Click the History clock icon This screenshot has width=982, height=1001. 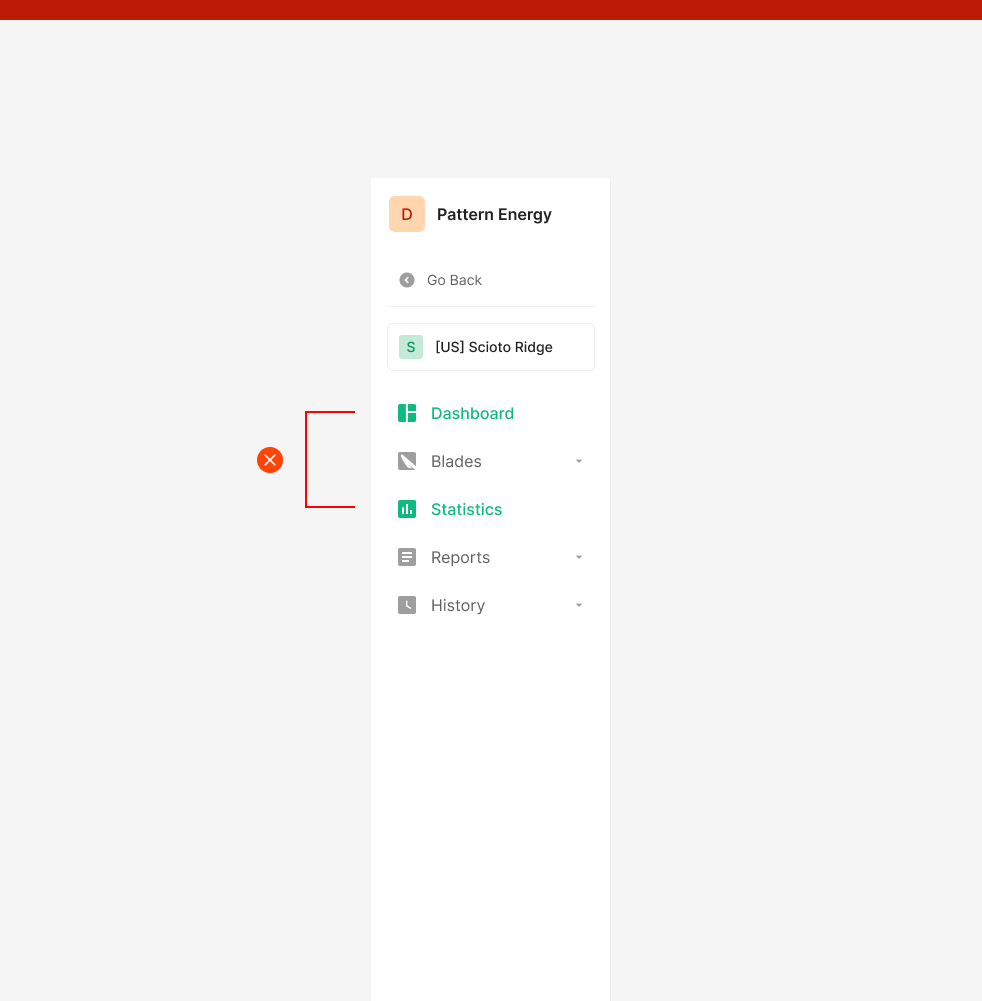(407, 605)
